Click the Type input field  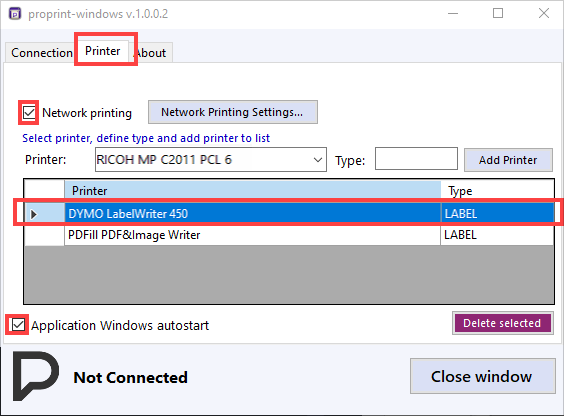coord(416,158)
